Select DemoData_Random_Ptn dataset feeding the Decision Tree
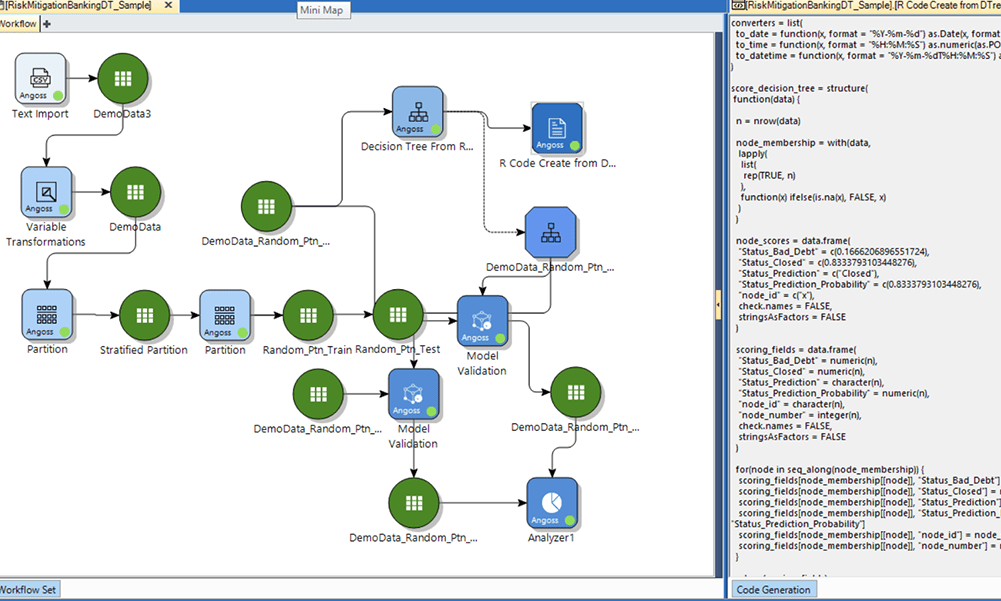This screenshot has width=1001, height=601. pyautogui.click(x=266, y=206)
